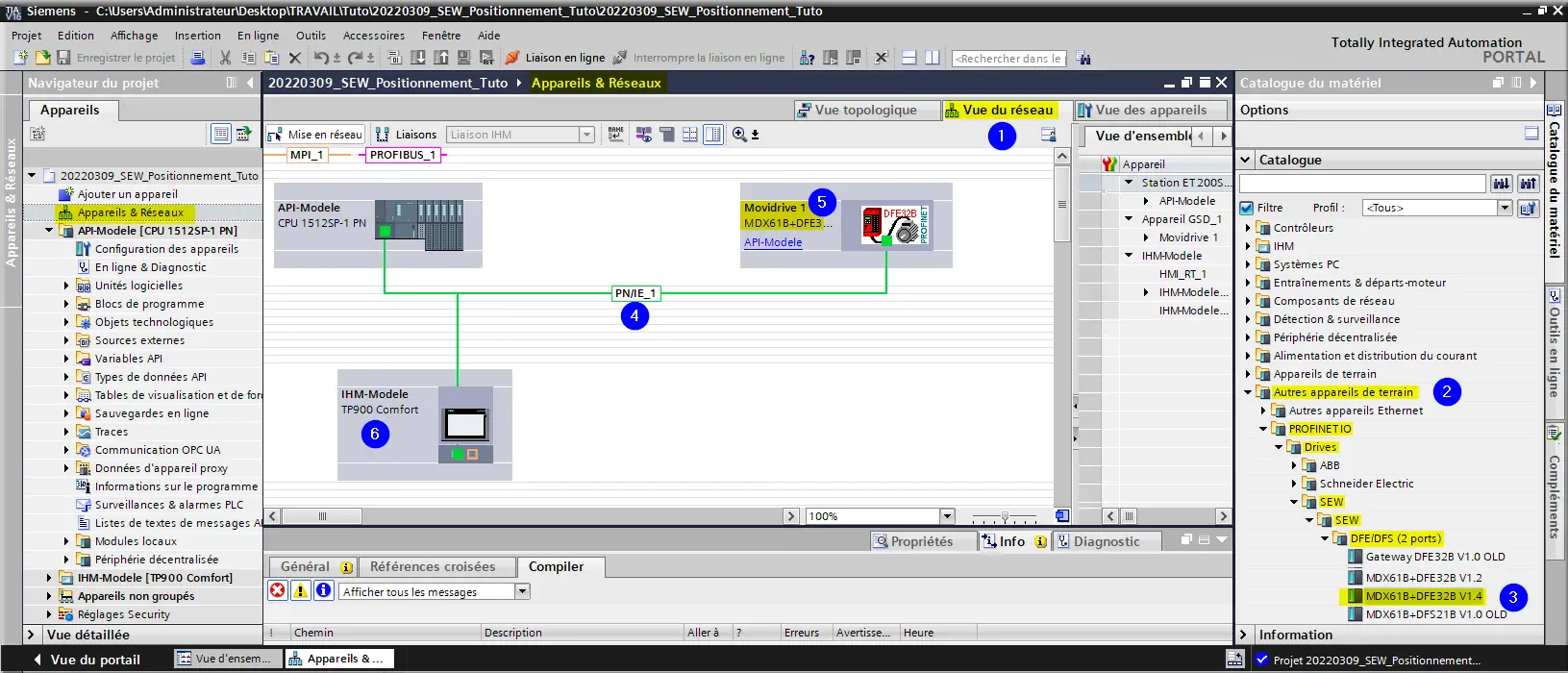Screen dimensions: 1568x673
Task: Select the API-Modele CPU 1512SP-1 PN device
Action: (x=378, y=225)
